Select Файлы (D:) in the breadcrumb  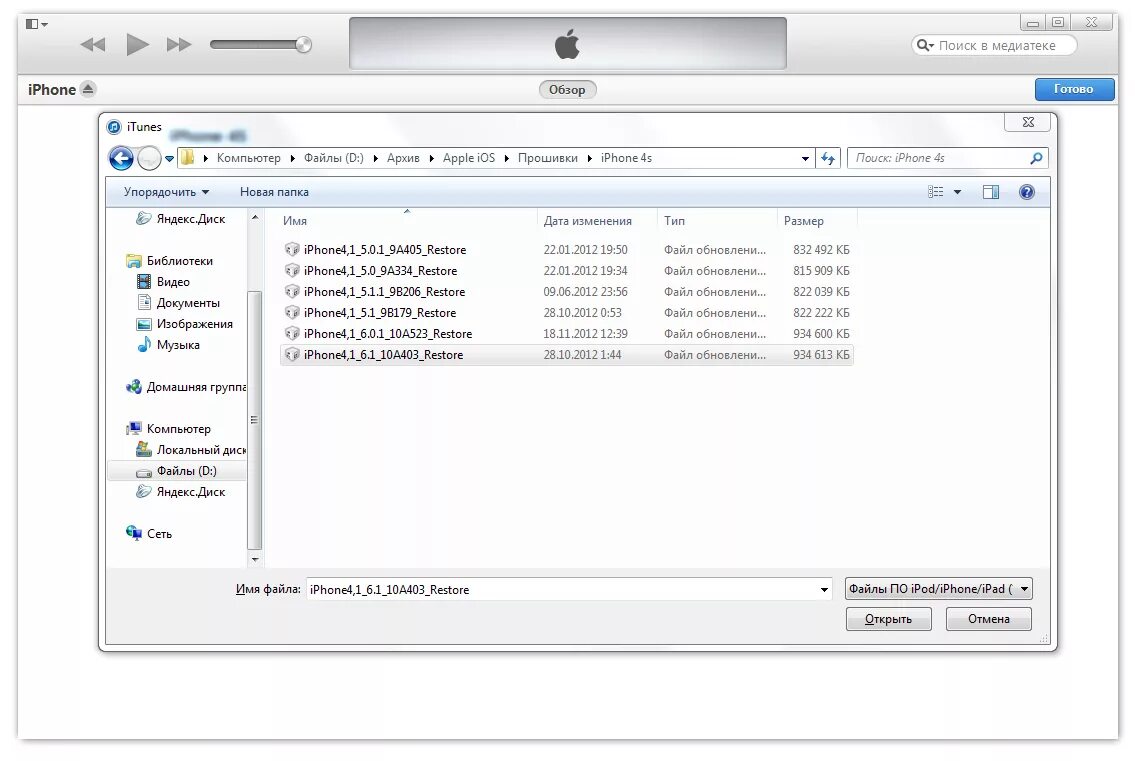334,158
